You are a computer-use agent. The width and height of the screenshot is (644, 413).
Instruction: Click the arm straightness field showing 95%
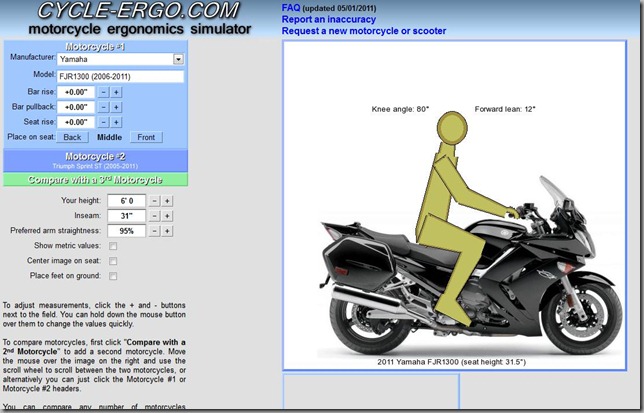pyautogui.click(x=126, y=231)
